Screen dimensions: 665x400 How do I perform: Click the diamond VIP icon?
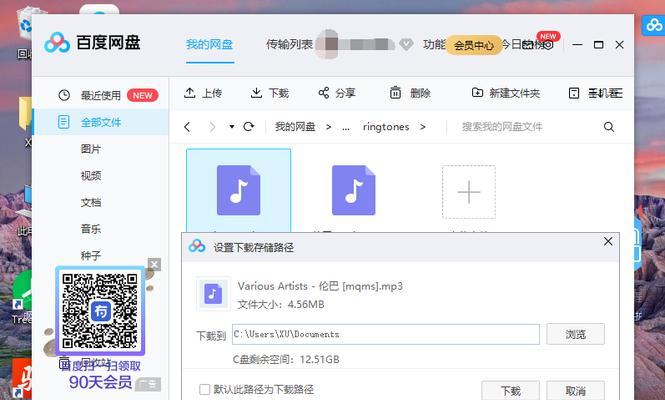click(406, 44)
